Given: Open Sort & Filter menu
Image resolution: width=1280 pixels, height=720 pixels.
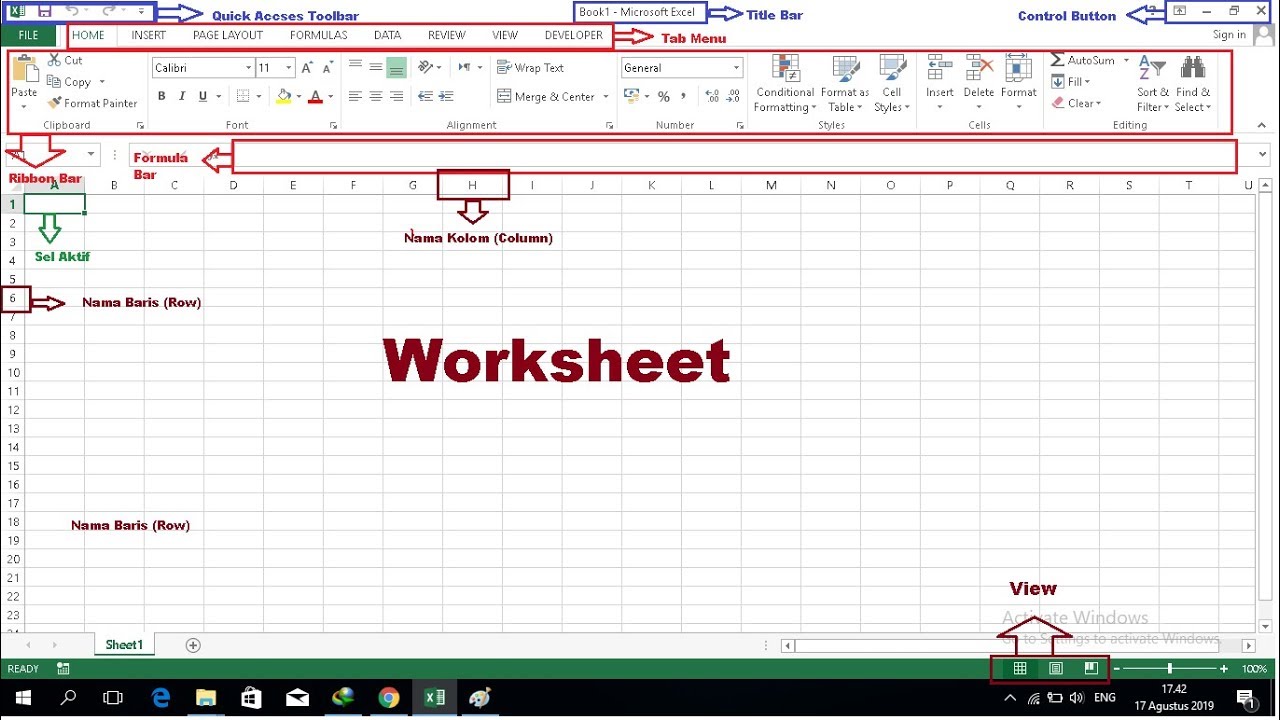Looking at the screenshot, I should point(1153,84).
